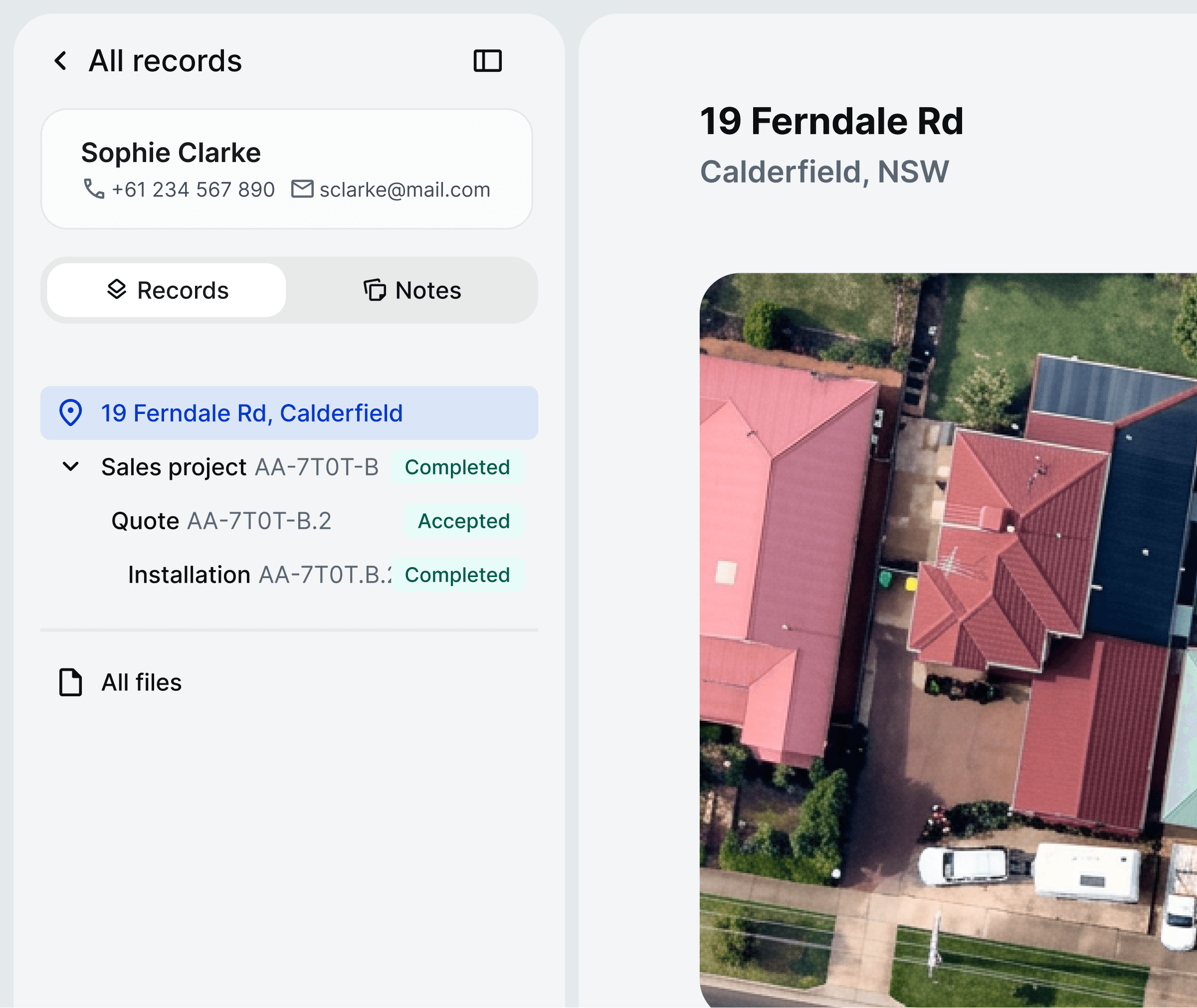
Task: Click the phone icon under Sophie Clarke
Action: pyautogui.click(x=94, y=189)
